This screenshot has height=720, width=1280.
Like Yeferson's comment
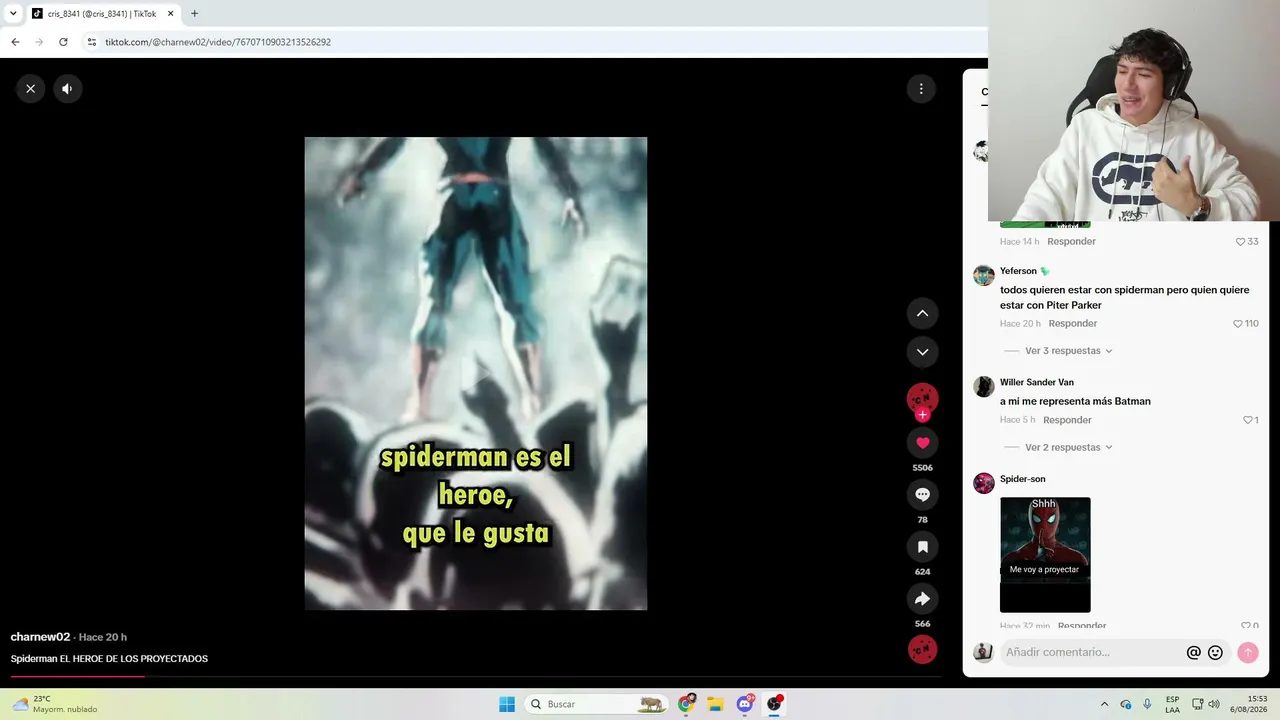1238,324
